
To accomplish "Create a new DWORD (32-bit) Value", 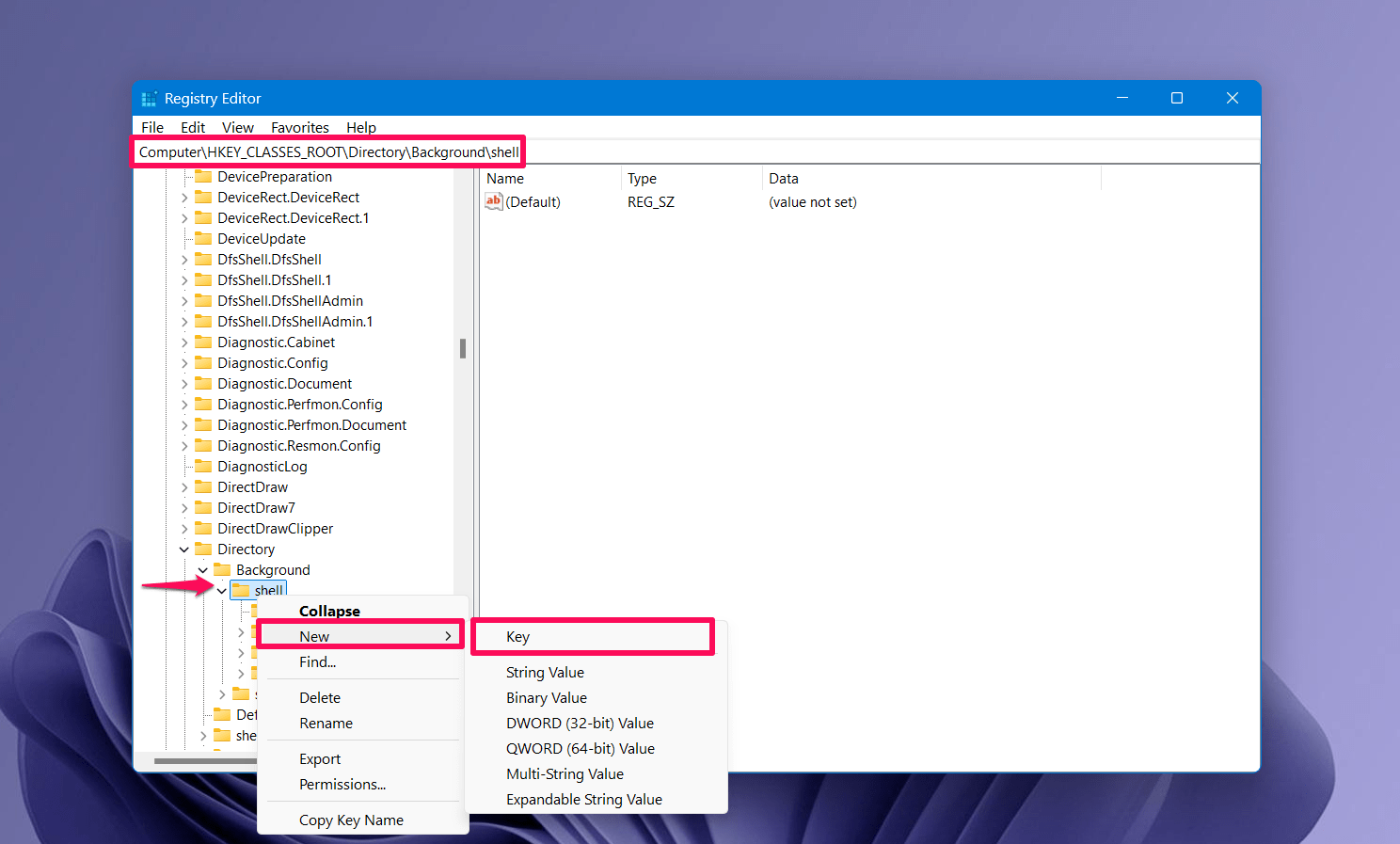I will point(597,723).
